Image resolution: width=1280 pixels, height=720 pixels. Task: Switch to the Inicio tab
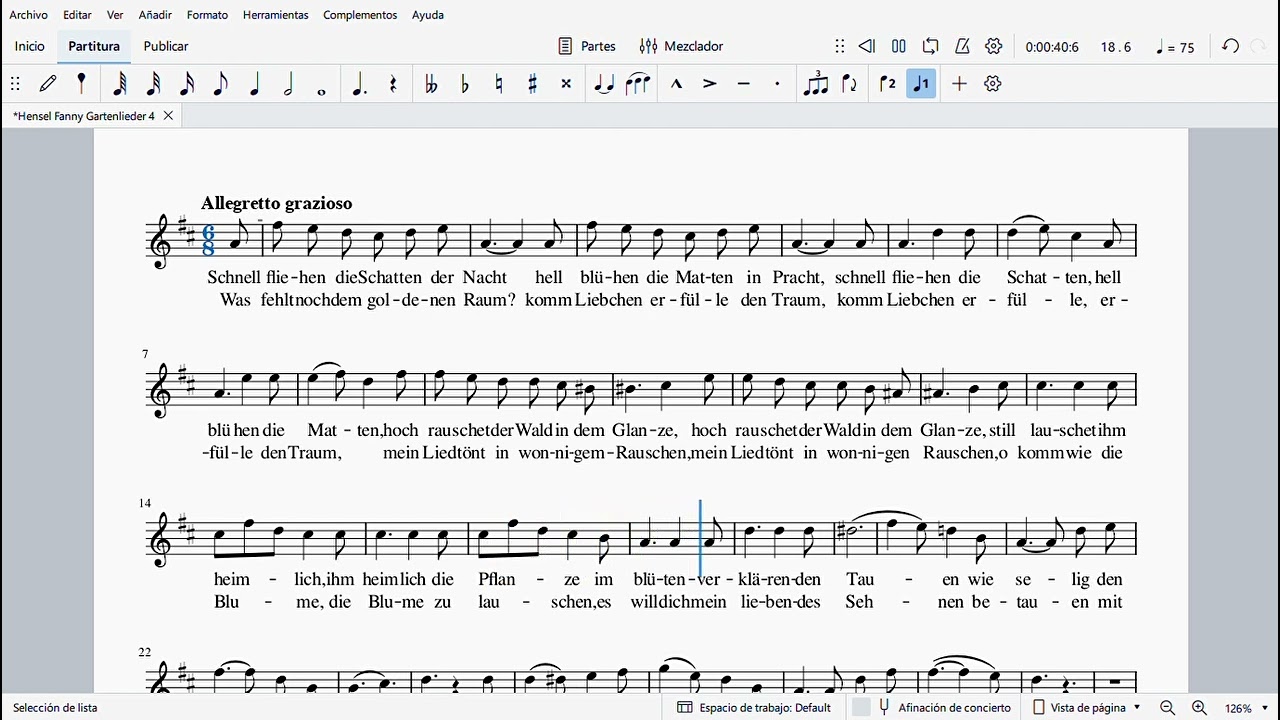point(30,46)
